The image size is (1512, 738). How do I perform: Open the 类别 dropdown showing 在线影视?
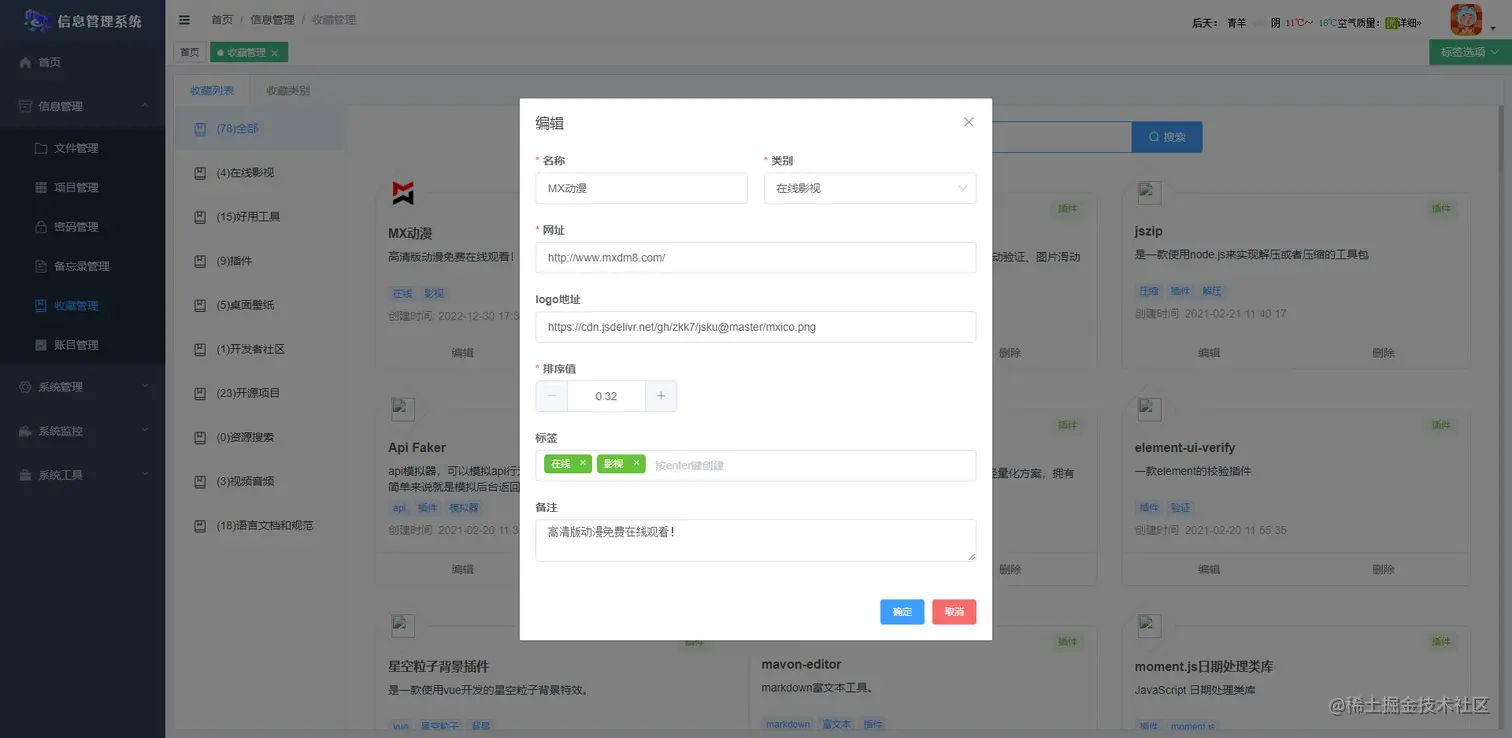pos(870,188)
